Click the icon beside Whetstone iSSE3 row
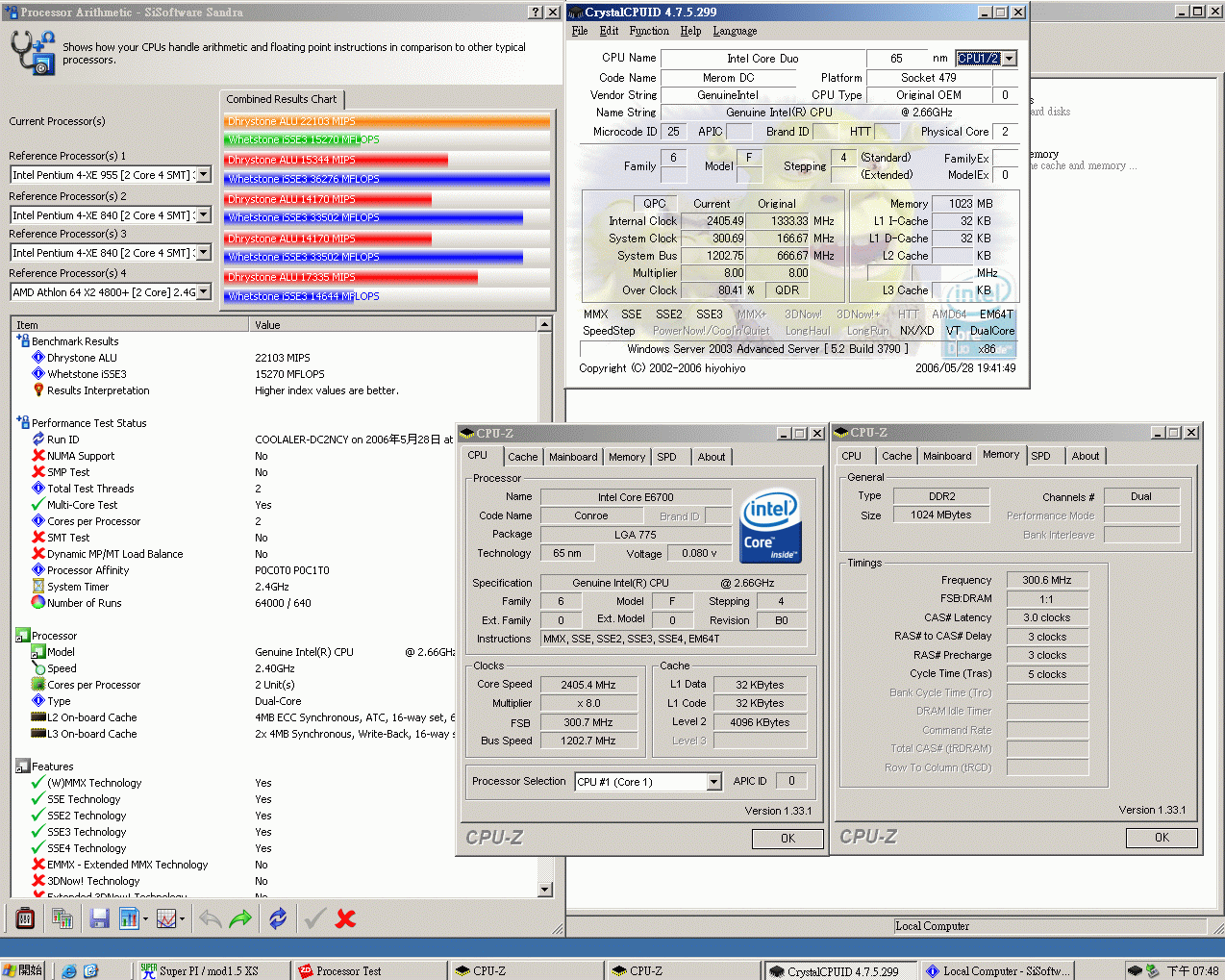 pyautogui.click(x=38, y=373)
